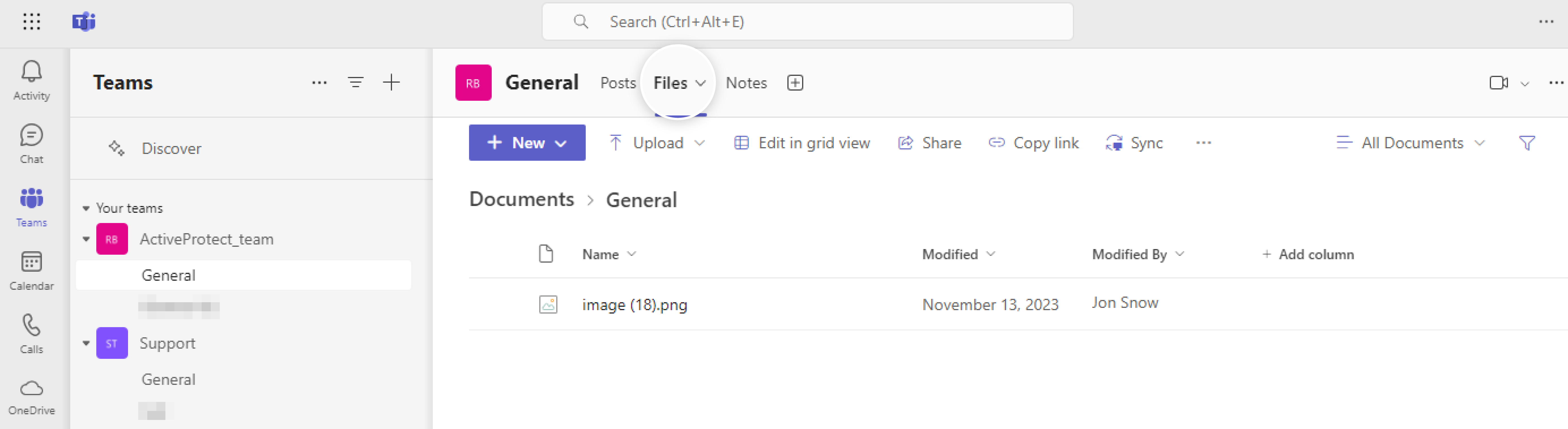1568x429 pixels.
Task: Open OneDrive from the sidebar
Action: point(32,397)
